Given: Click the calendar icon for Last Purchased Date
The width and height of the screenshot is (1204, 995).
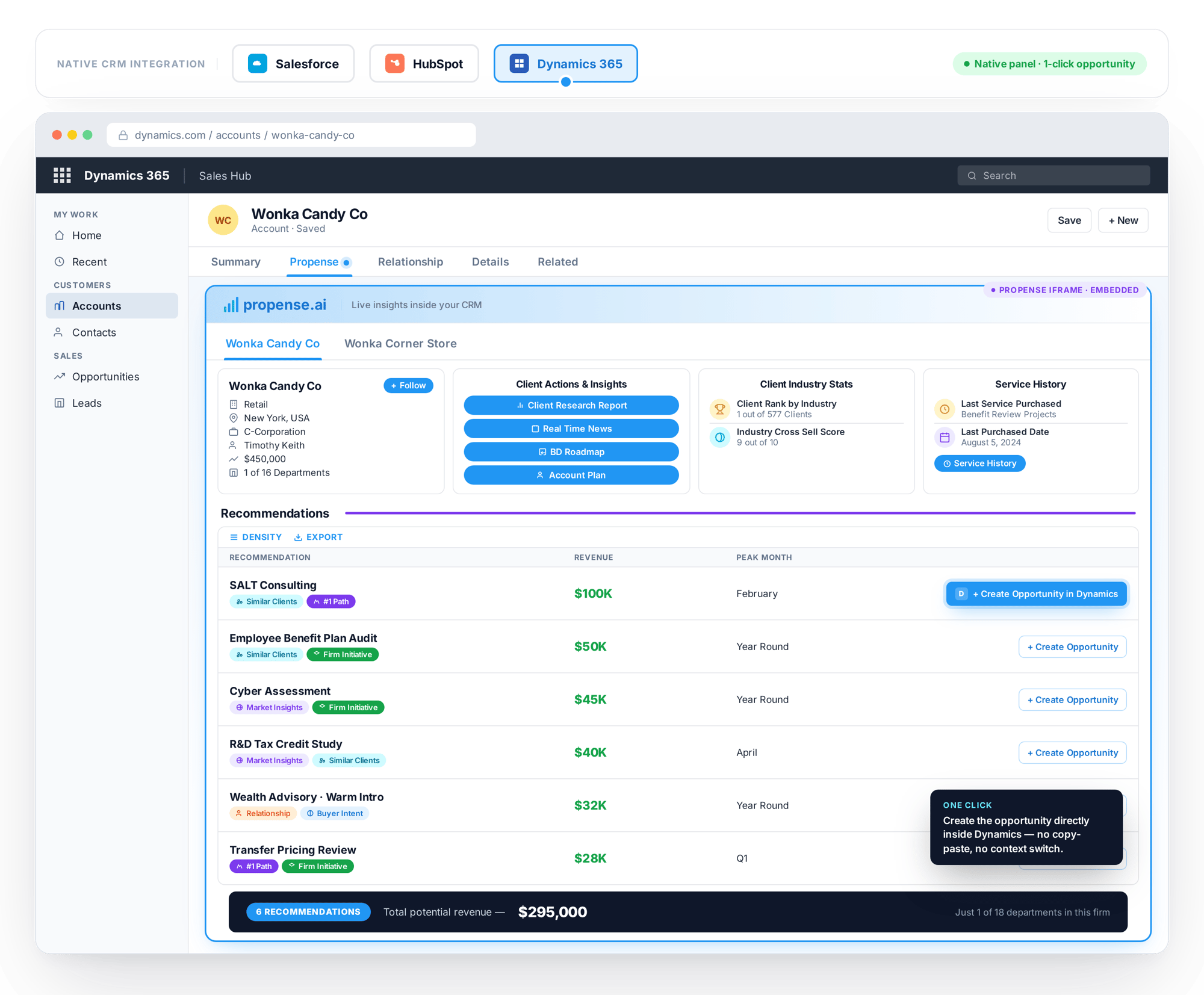Looking at the screenshot, I should click(x=945, y=437).
